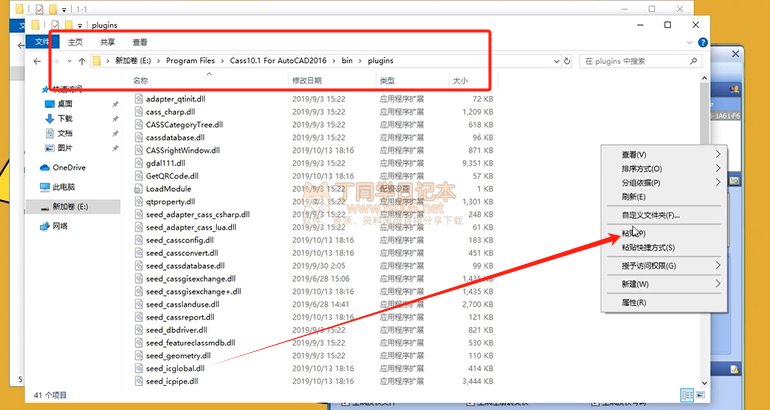Click the Up one level arrow
This screenshot has height=410, width=770.
click(82, 61)
